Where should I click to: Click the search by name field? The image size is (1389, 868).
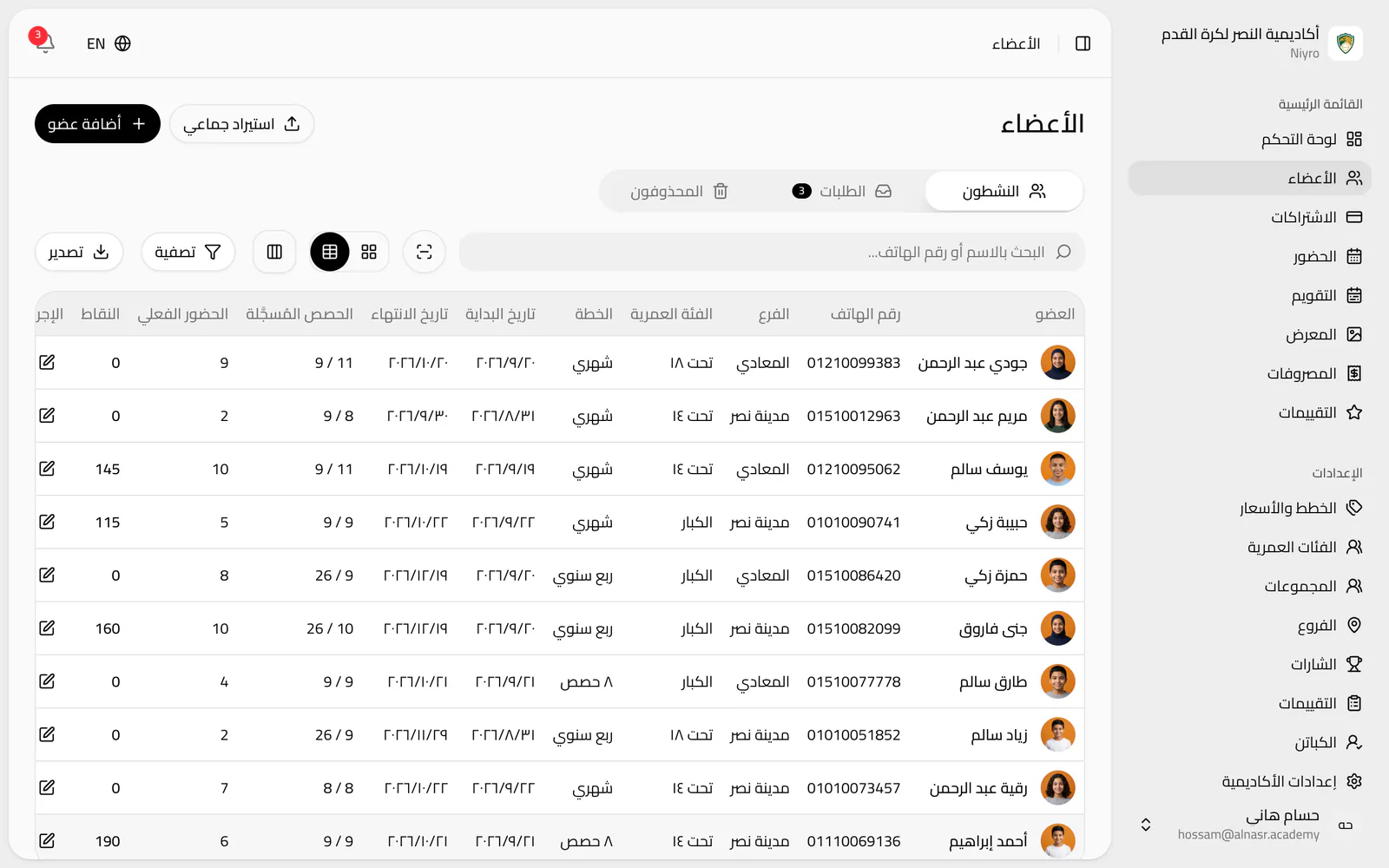click(x=772, y=252)
